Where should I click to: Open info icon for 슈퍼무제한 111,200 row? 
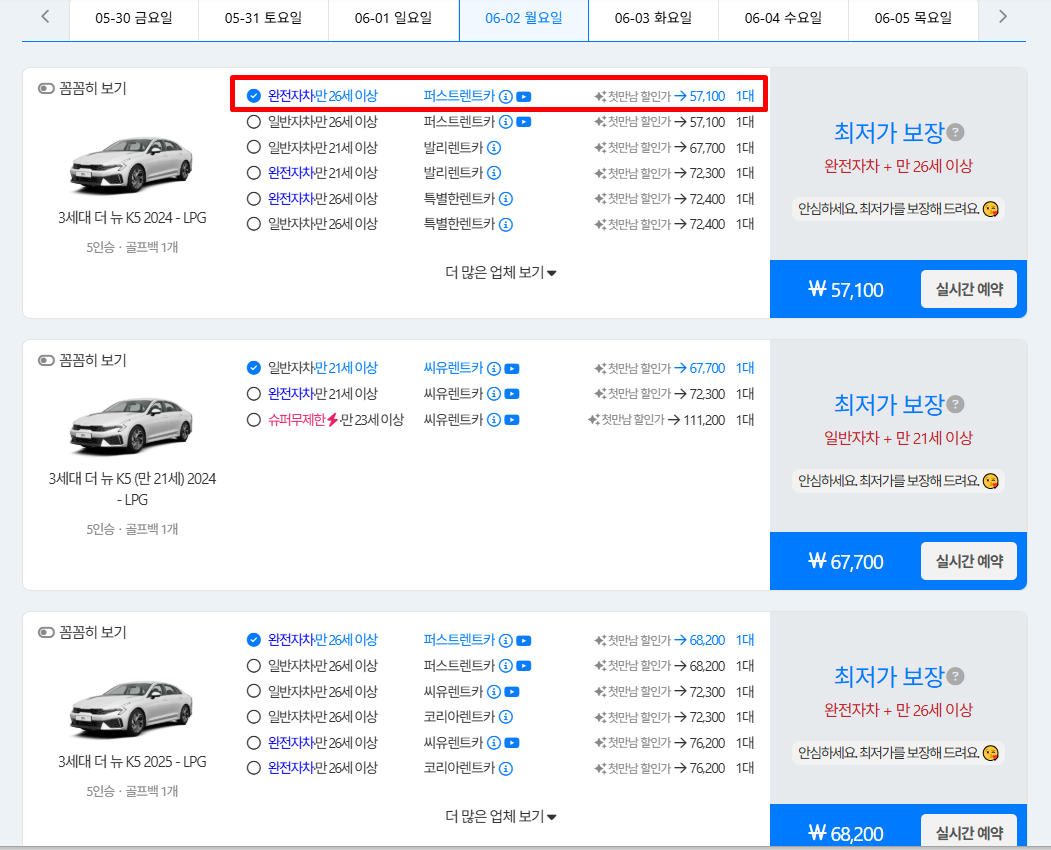pyautogui.click(x=494, y=420)
